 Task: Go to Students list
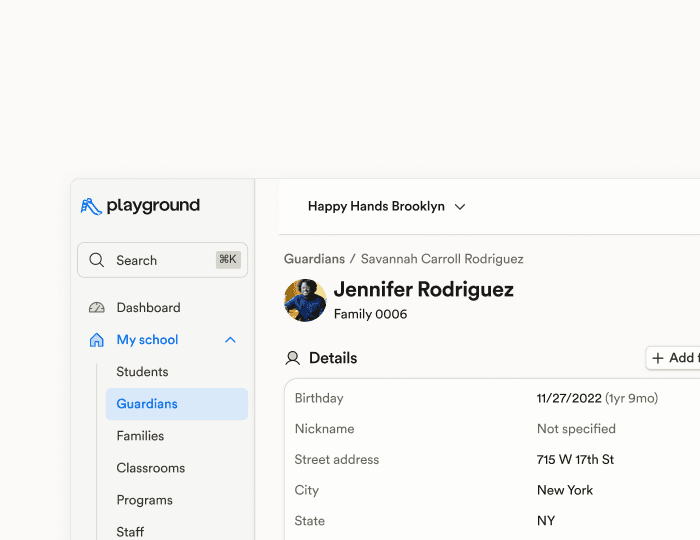click(x=142, y=372)
